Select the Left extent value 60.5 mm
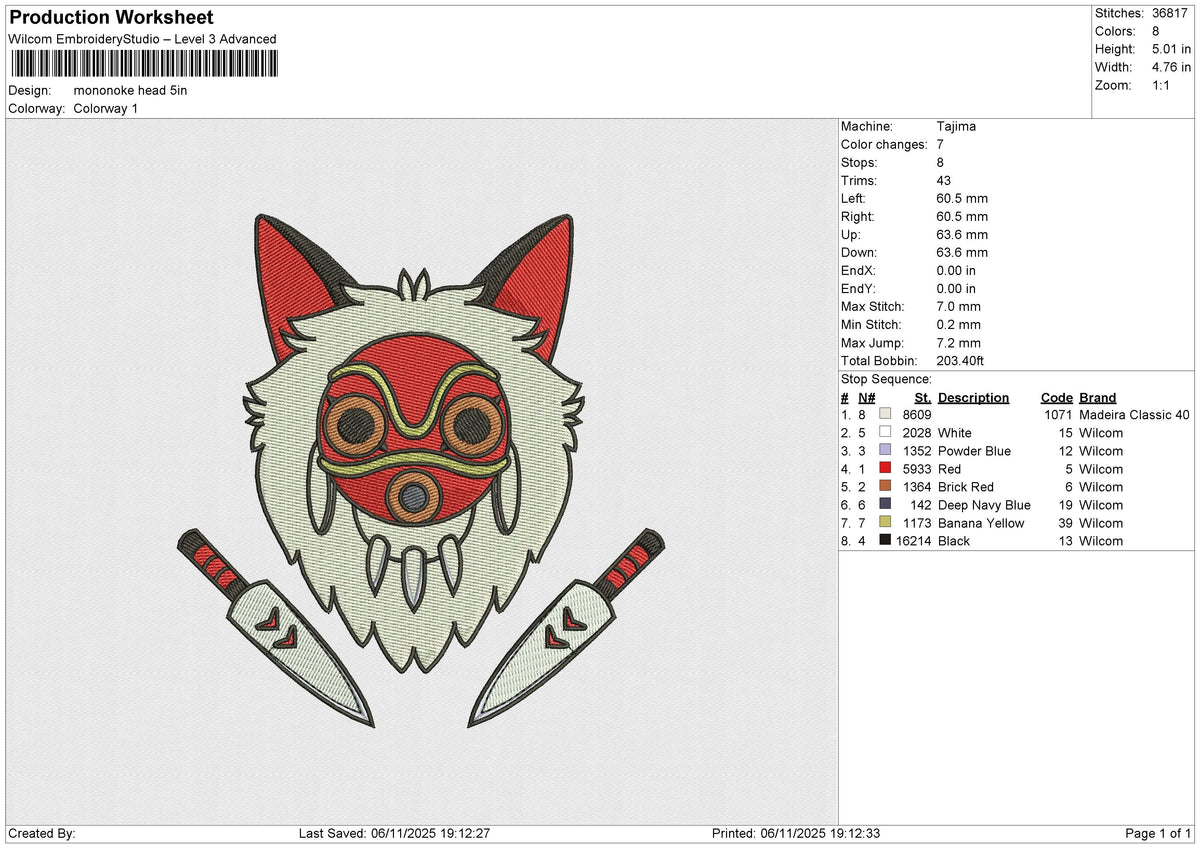This screenshot has width=1200, height=848. pyautogui.click(x=962, y=199)
